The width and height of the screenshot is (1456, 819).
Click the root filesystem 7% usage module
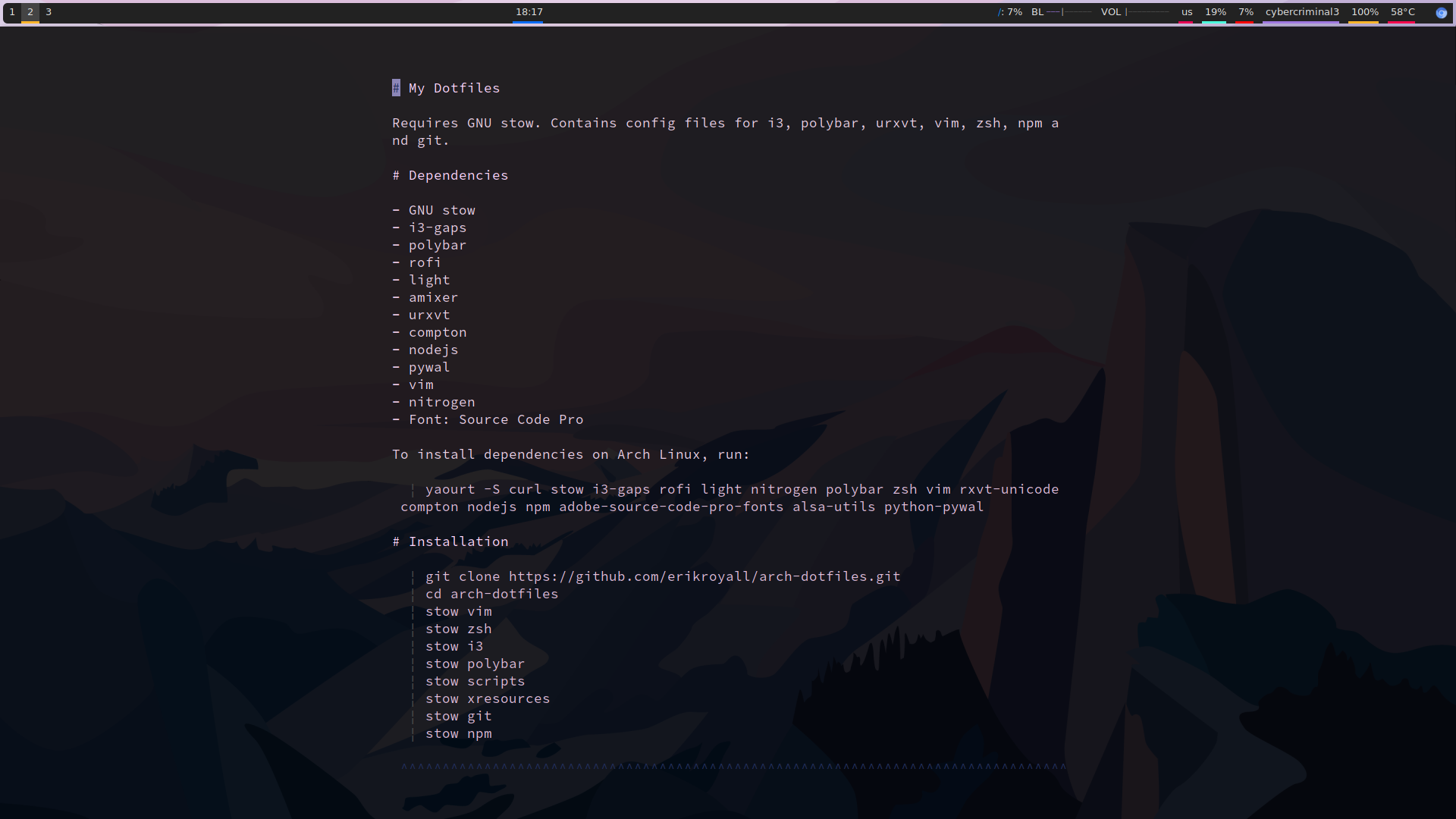(x=1010, y=12)
